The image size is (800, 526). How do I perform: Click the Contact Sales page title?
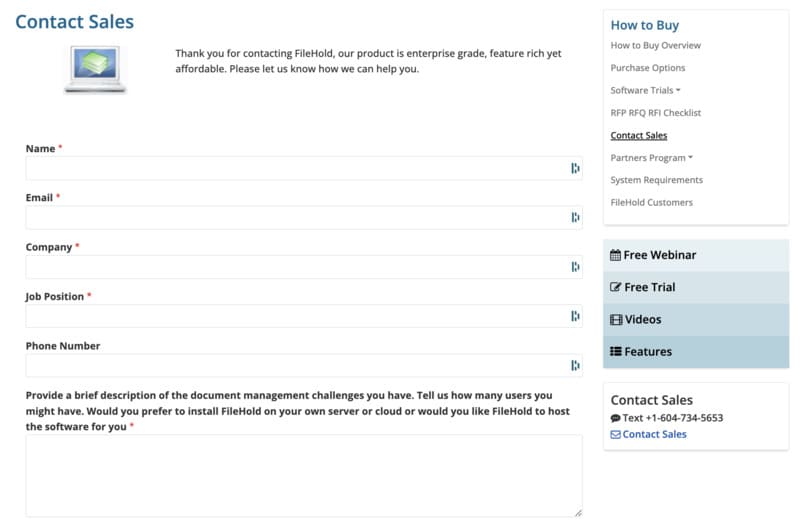[x=74, y=22]
